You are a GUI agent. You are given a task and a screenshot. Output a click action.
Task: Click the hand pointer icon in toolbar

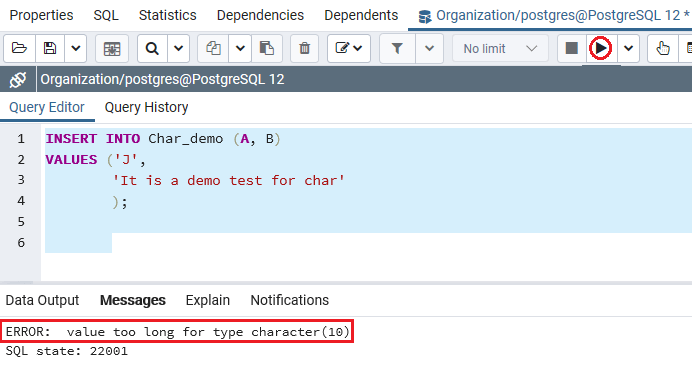coord(663,48)
